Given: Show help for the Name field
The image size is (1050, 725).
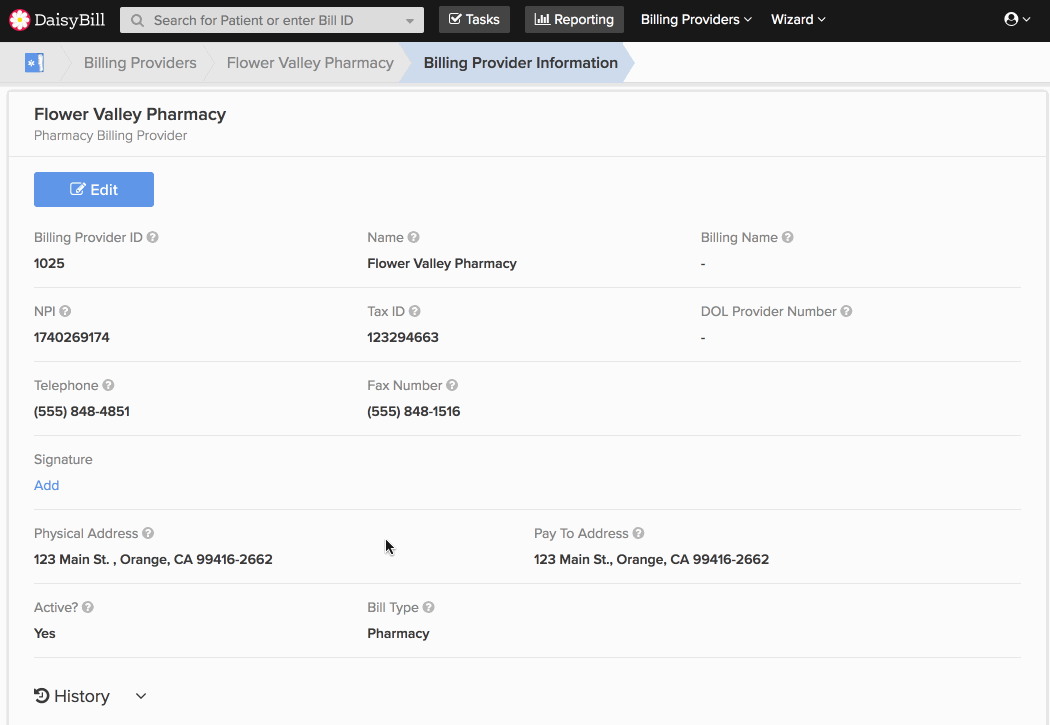Looking at the screenshot, I should coord(413,237).
